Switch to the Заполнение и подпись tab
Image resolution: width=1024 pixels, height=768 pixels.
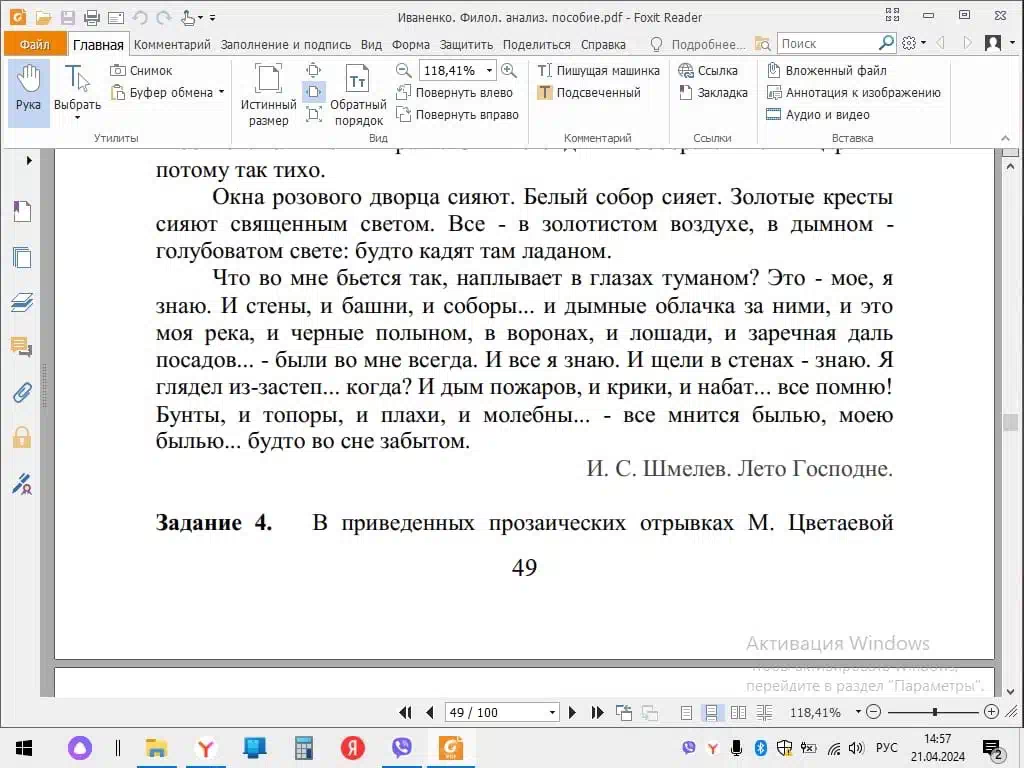tap(285, 44)
